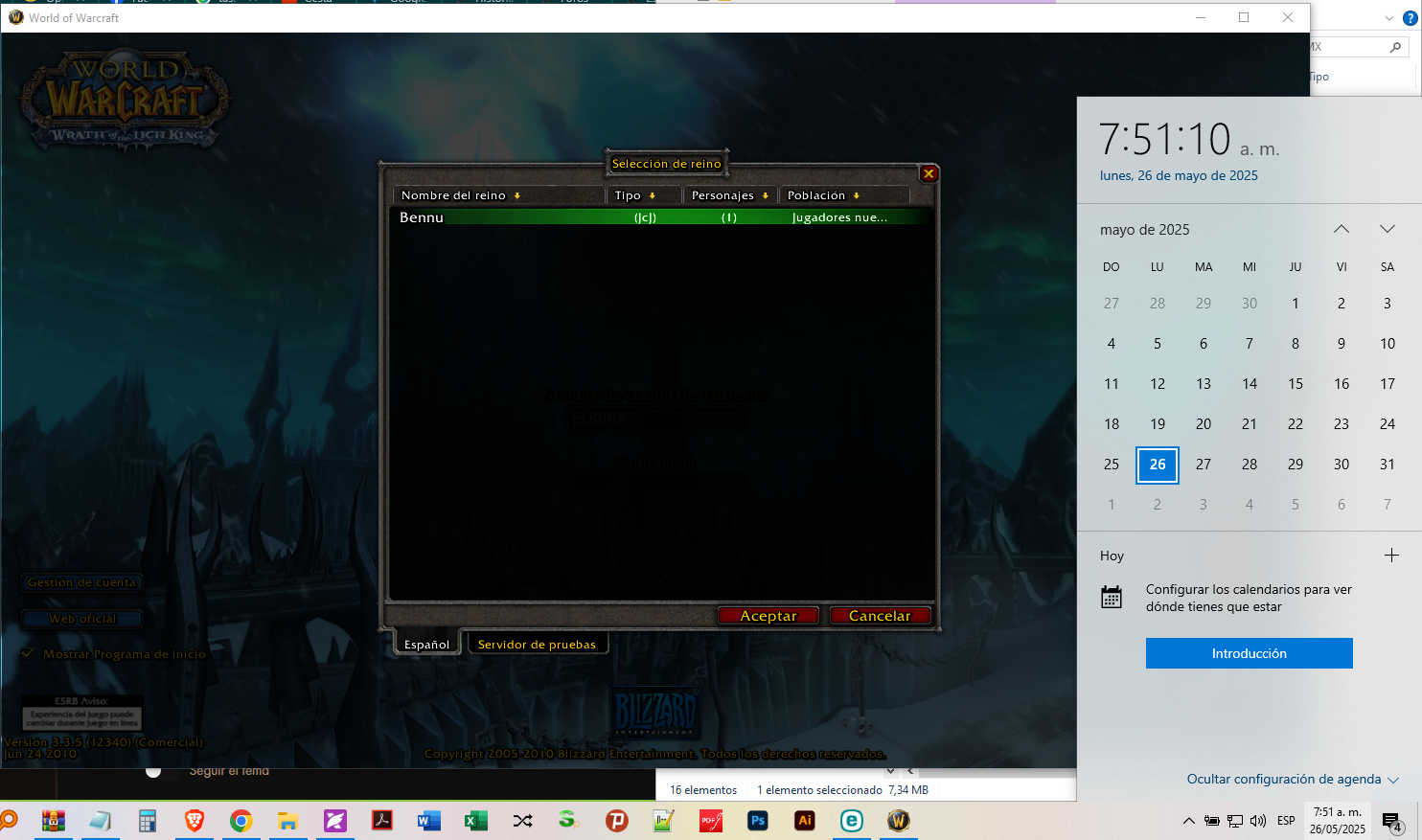Open the notification center with 4 alerts

click(1392, 822)
